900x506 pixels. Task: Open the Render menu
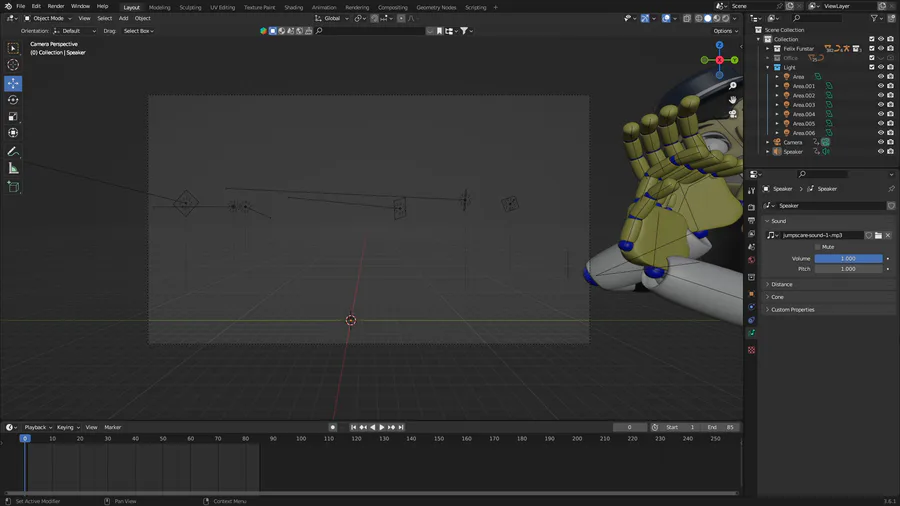56,6
